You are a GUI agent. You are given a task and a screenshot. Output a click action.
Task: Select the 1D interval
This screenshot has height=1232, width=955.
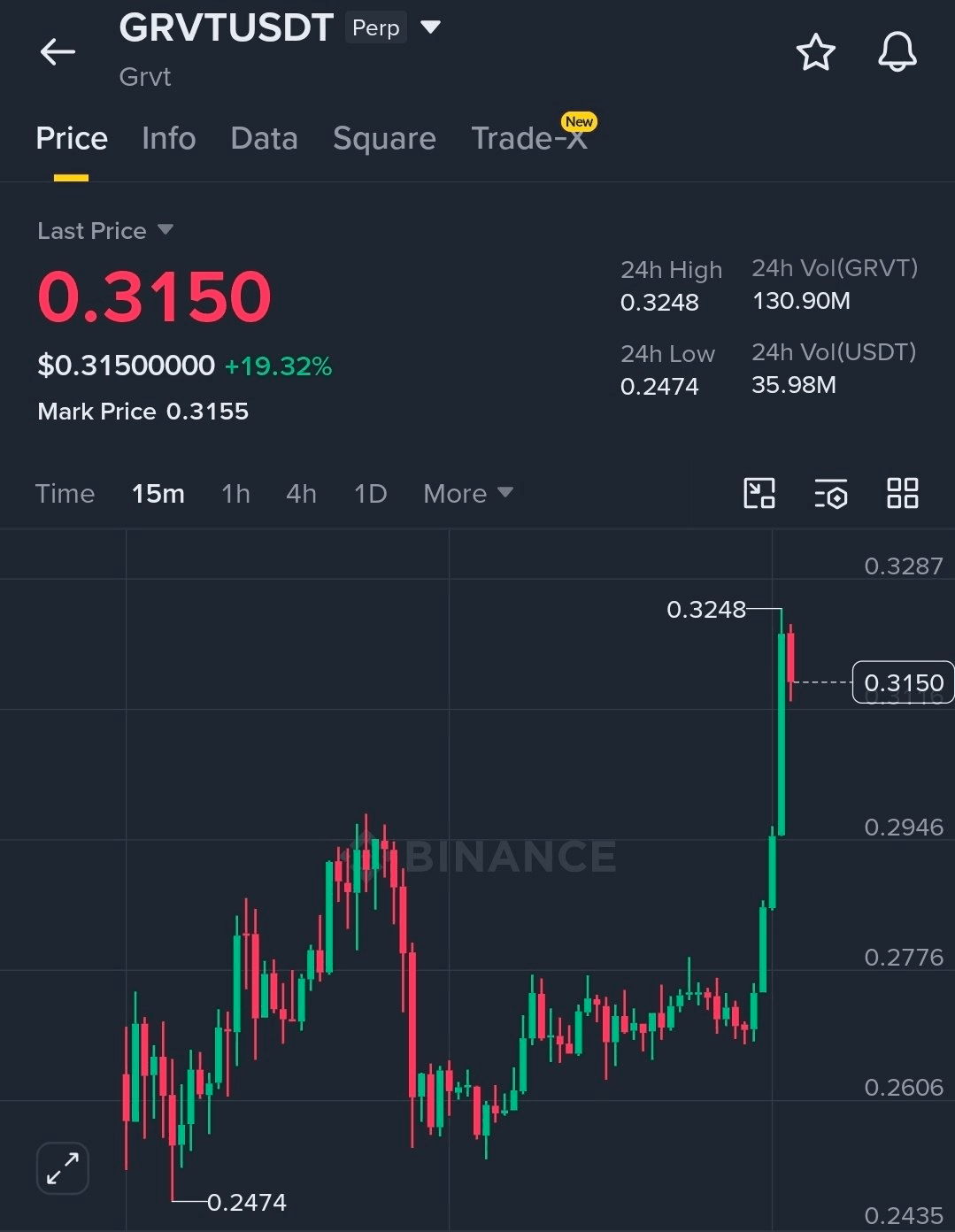(370, 493)
